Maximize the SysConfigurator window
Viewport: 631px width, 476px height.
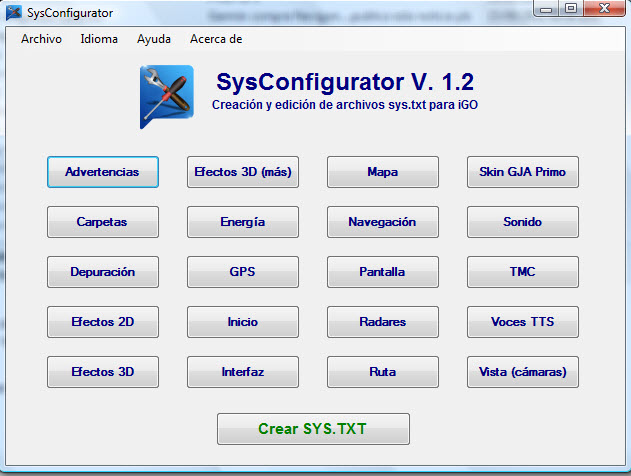pyautogui.click(x=571, y=8)
